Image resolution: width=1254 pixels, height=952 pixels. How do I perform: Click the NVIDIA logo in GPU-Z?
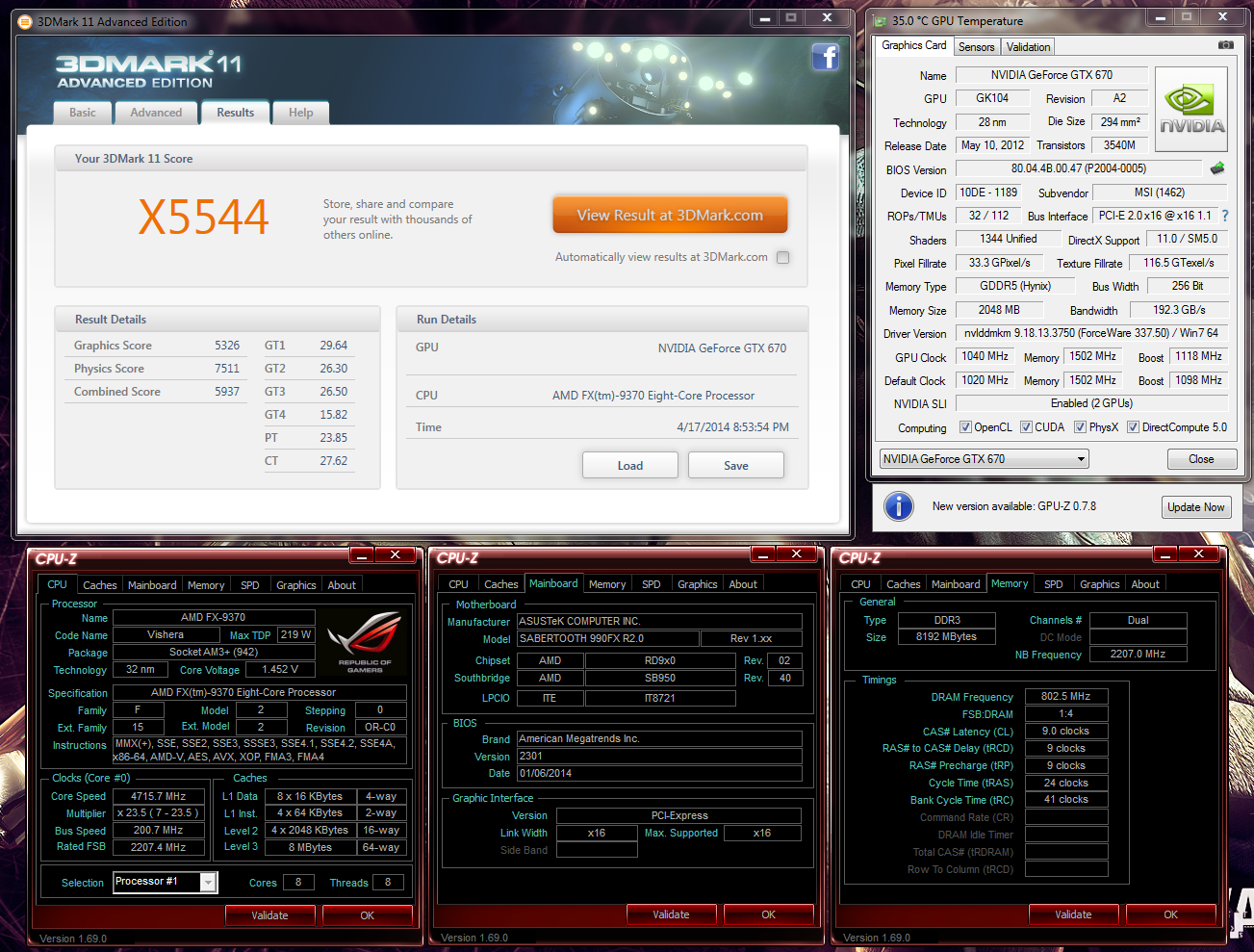tap(1191, 110)
